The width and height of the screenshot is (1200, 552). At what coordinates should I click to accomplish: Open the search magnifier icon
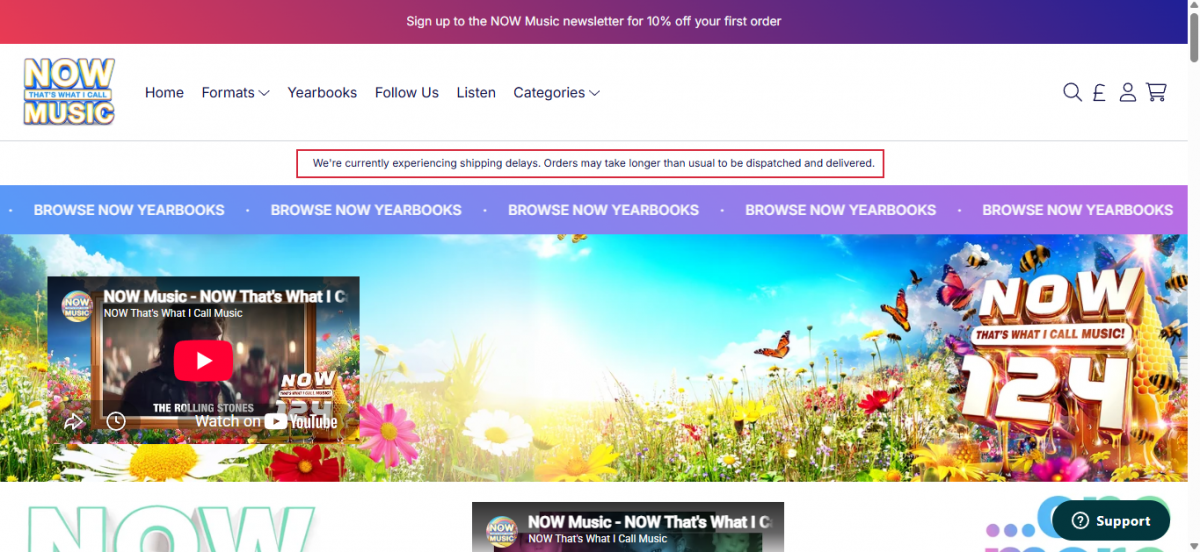1072,92
